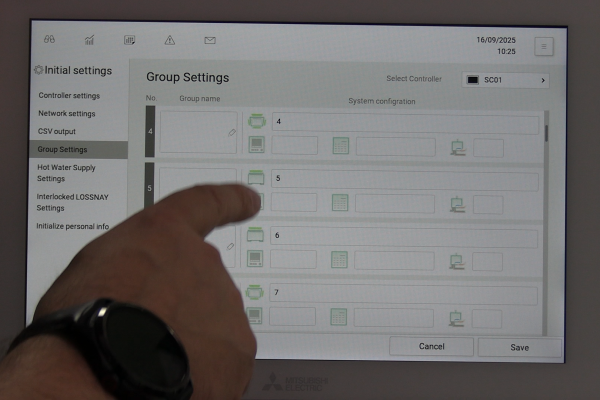600x400 pixels.
Task: Open the energy chart icon
Action: [90, 39]
